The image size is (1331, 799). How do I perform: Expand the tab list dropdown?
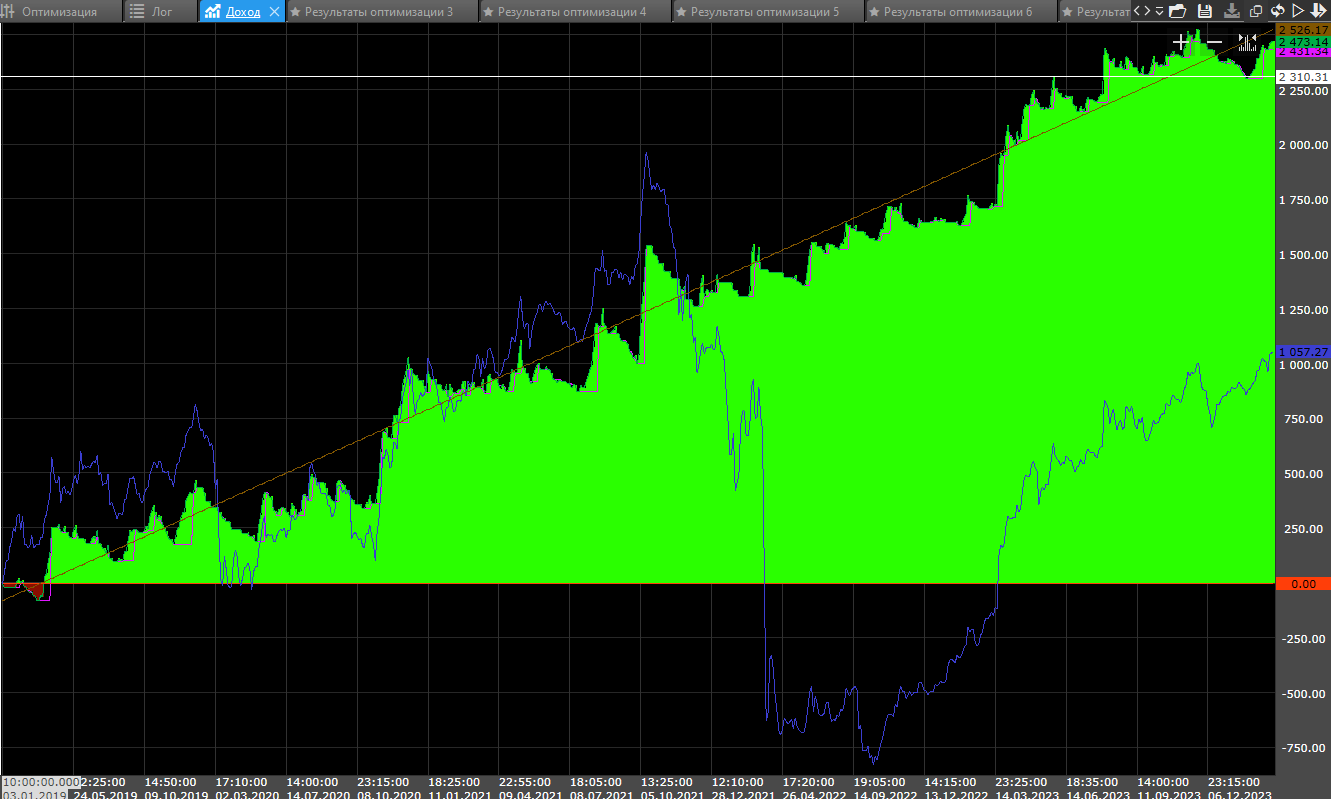coord(1159,12)
